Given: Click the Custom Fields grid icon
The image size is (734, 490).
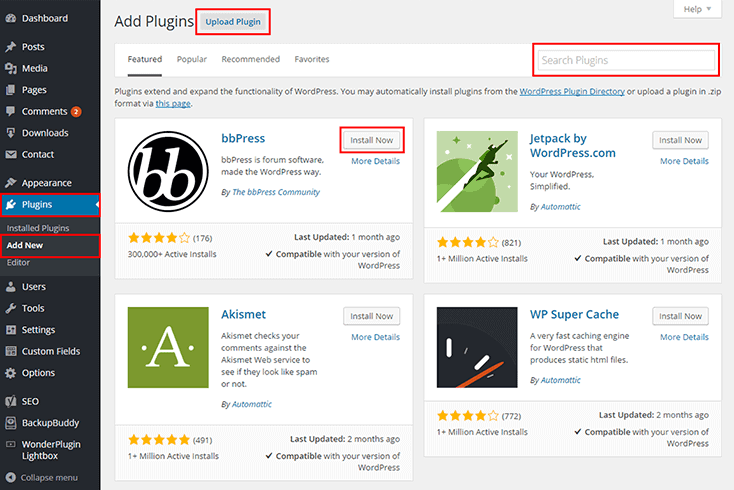Looking at the screenshot, I should [10, 351].
